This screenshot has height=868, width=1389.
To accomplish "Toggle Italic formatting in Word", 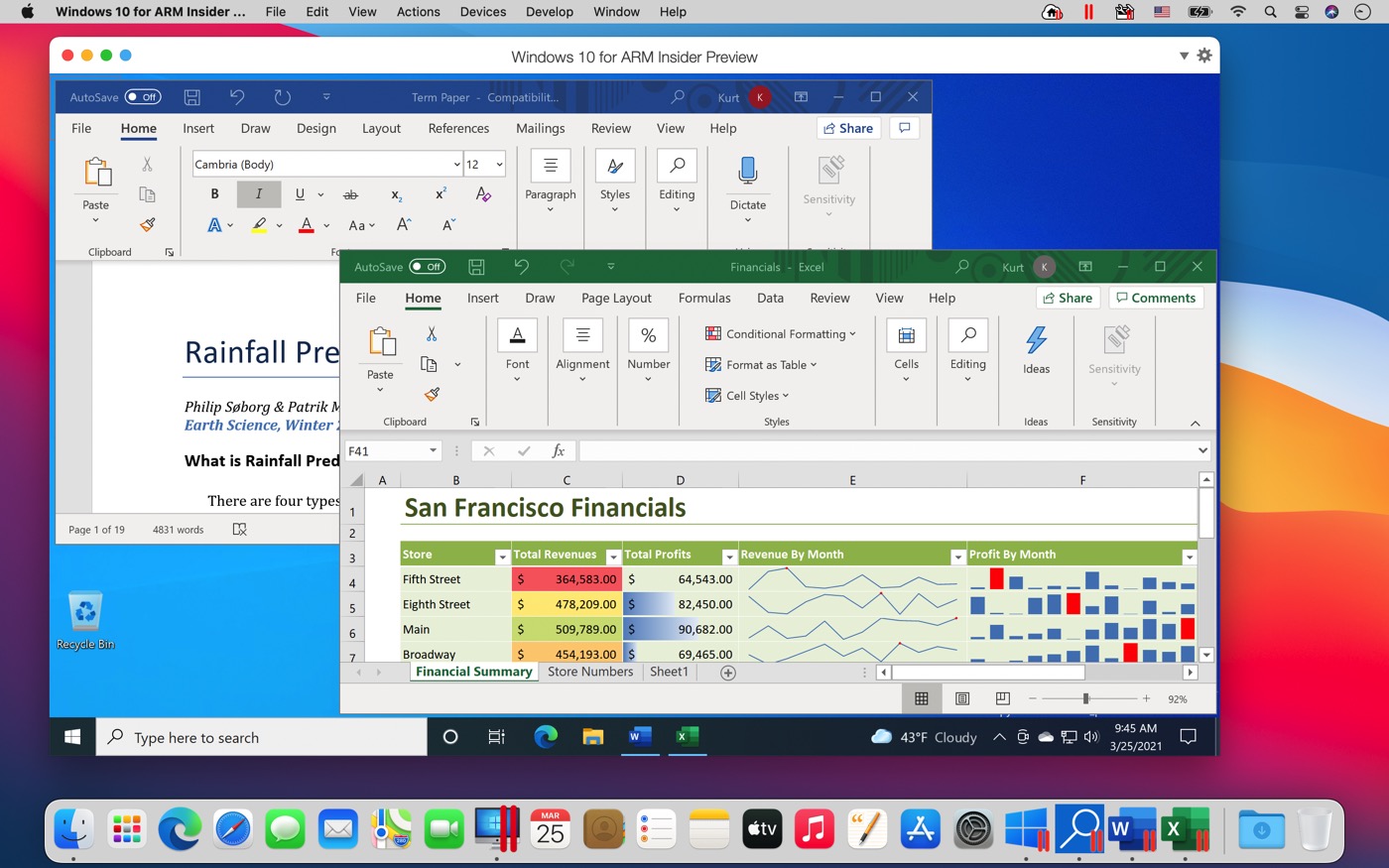I will (258, 193).
